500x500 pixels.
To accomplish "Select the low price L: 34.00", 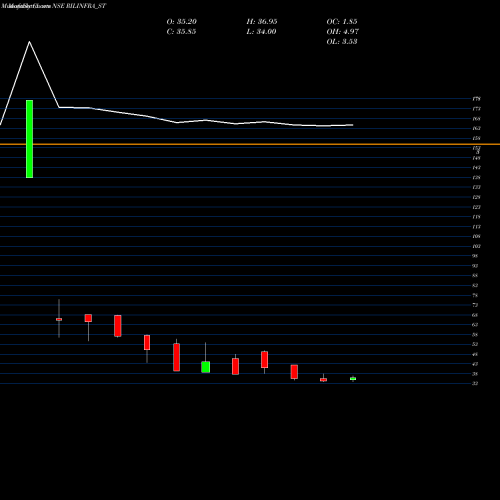I will 261,32.
